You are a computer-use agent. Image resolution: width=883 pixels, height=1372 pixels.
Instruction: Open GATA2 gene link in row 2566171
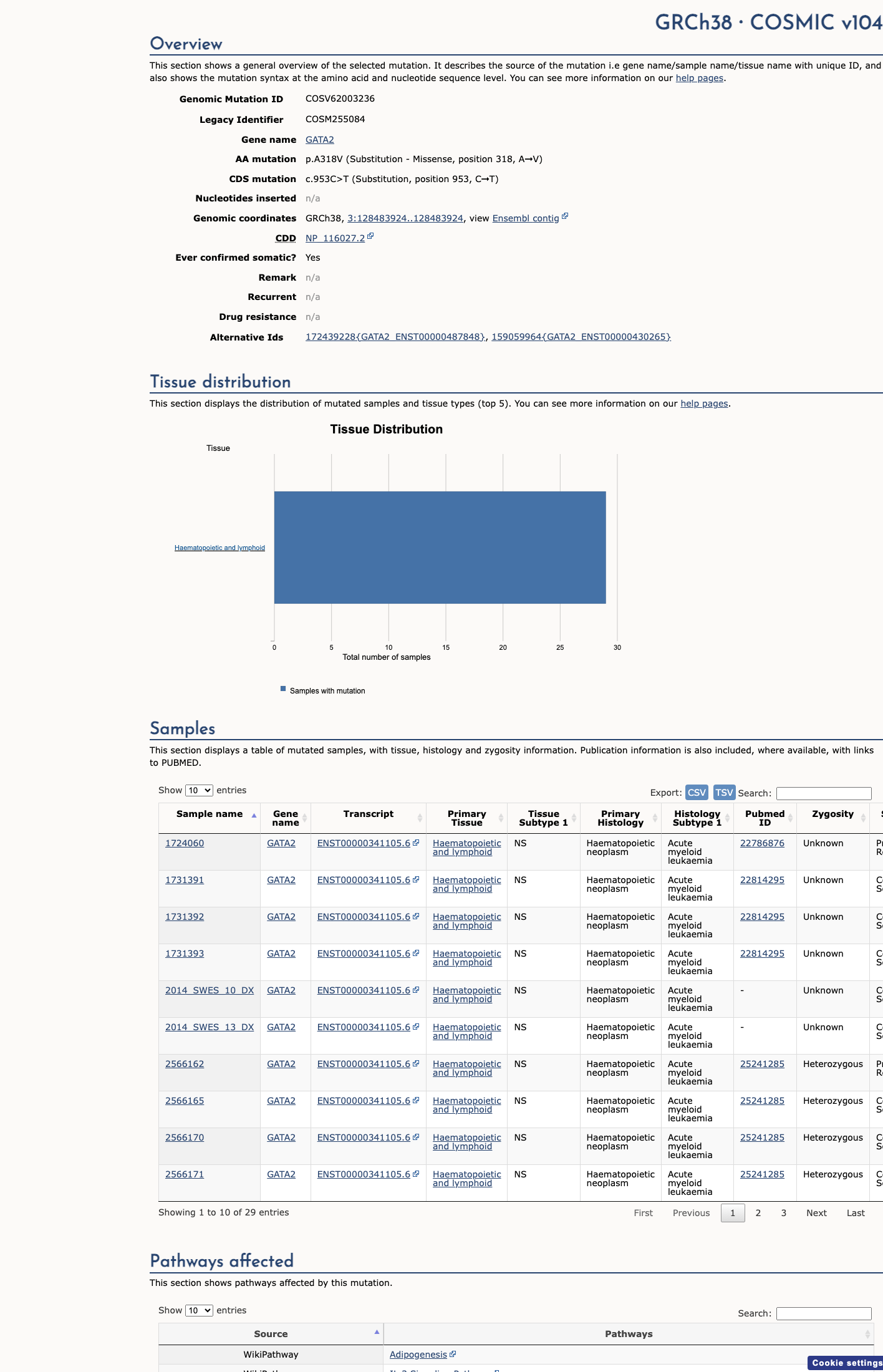coord(281,1174)
